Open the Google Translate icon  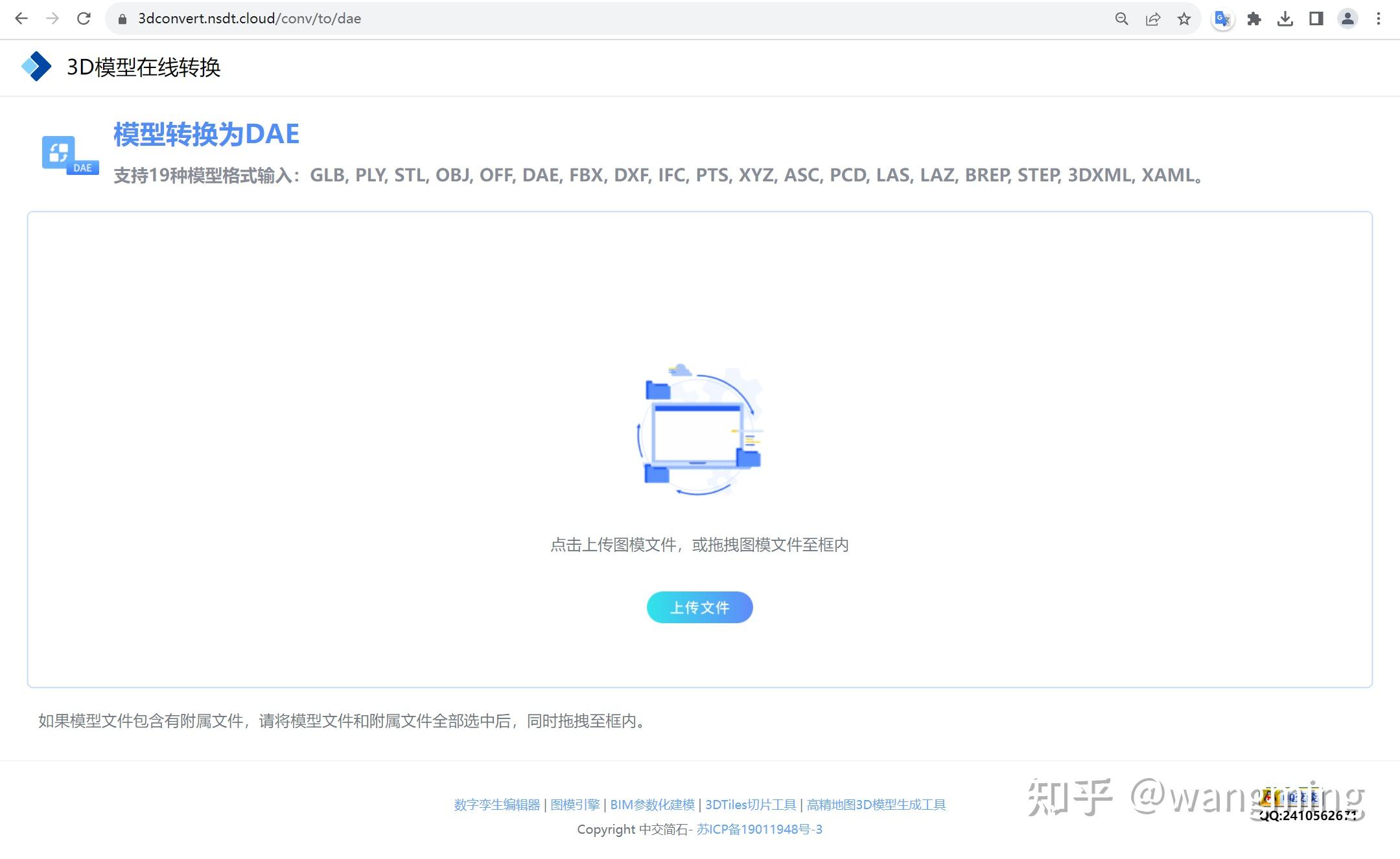pos(1221,19)
